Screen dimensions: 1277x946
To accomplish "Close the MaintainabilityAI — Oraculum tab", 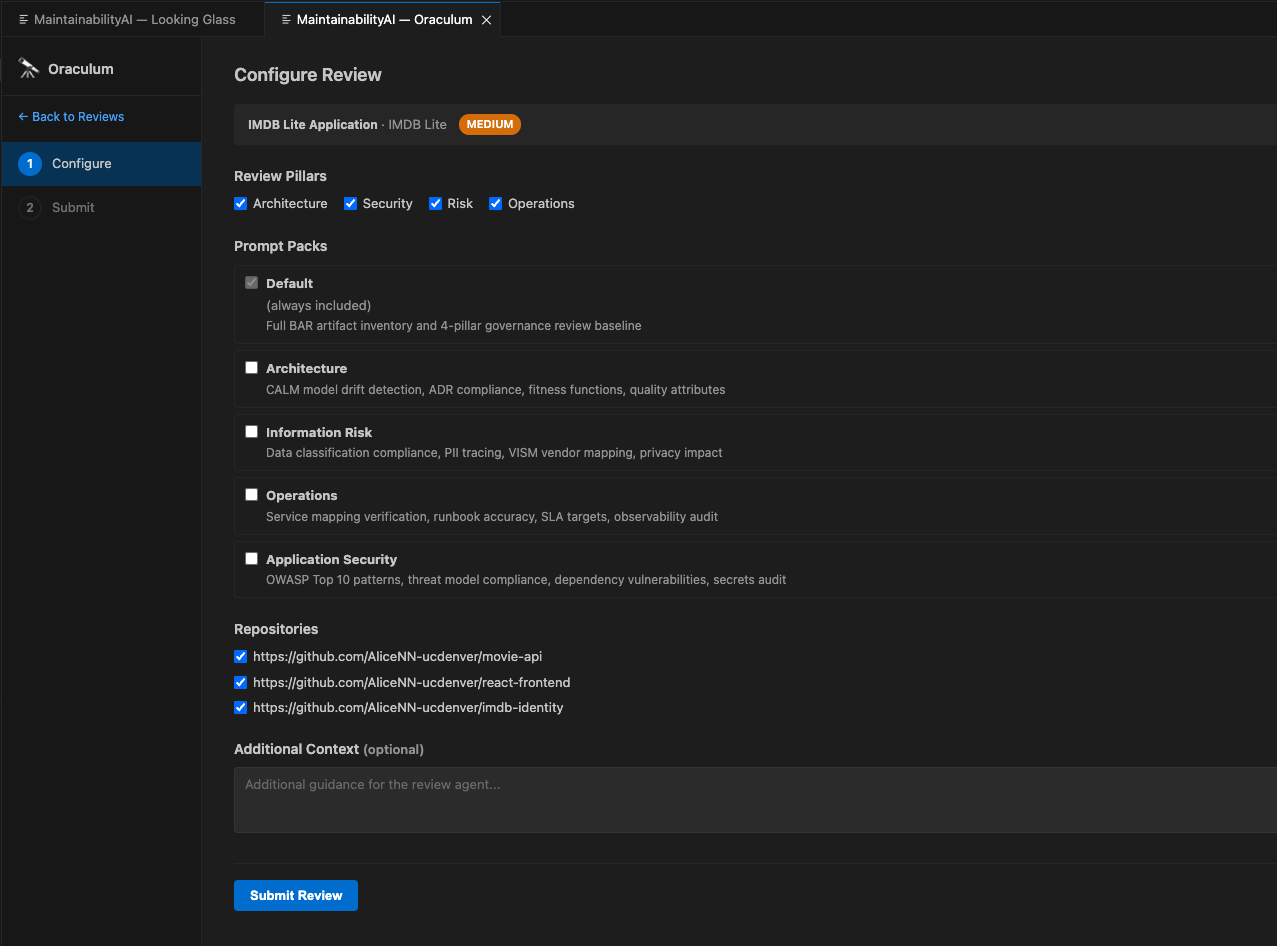I will (x=487, y=18).
